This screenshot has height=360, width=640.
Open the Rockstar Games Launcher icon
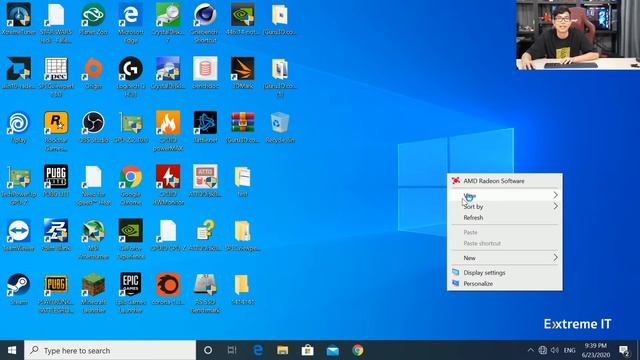56,131
